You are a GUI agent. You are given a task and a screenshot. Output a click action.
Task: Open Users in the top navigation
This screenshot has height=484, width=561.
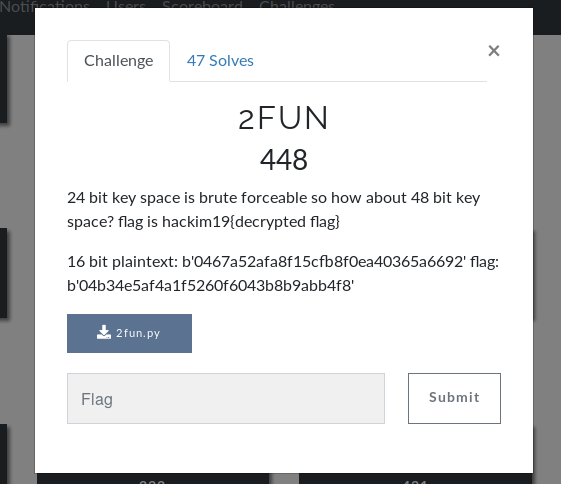click(126, 4)
